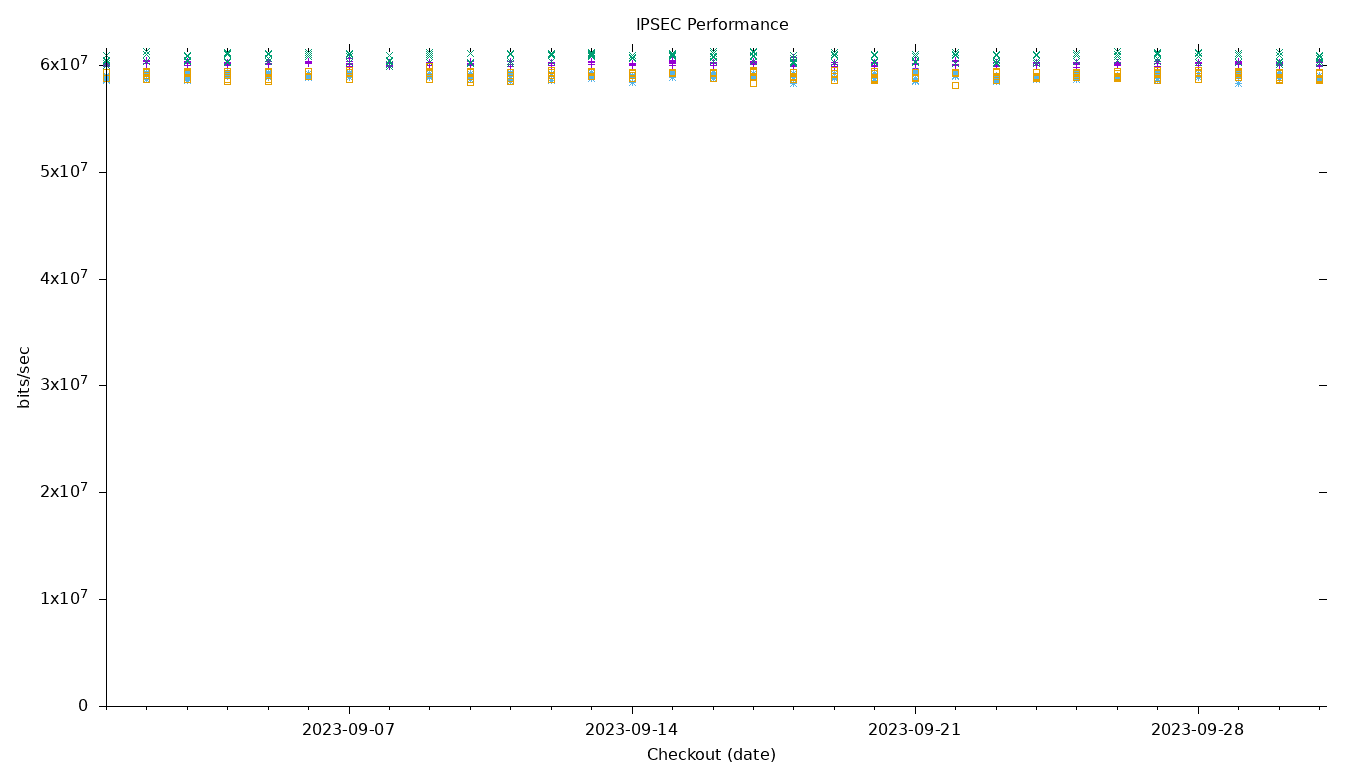Screen dimensions: 1360x768
Task: Select the 2023-09-14 date label
Action: (x=632, y=730)
